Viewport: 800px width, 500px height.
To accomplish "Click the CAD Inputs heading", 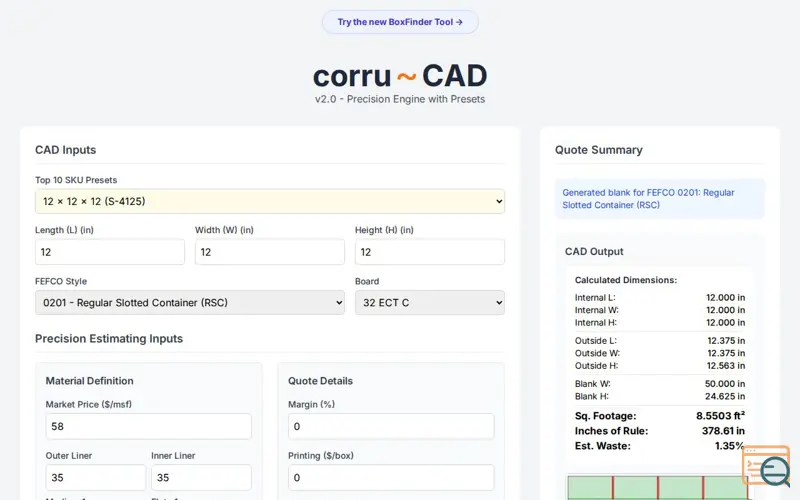I will (65, 150).
